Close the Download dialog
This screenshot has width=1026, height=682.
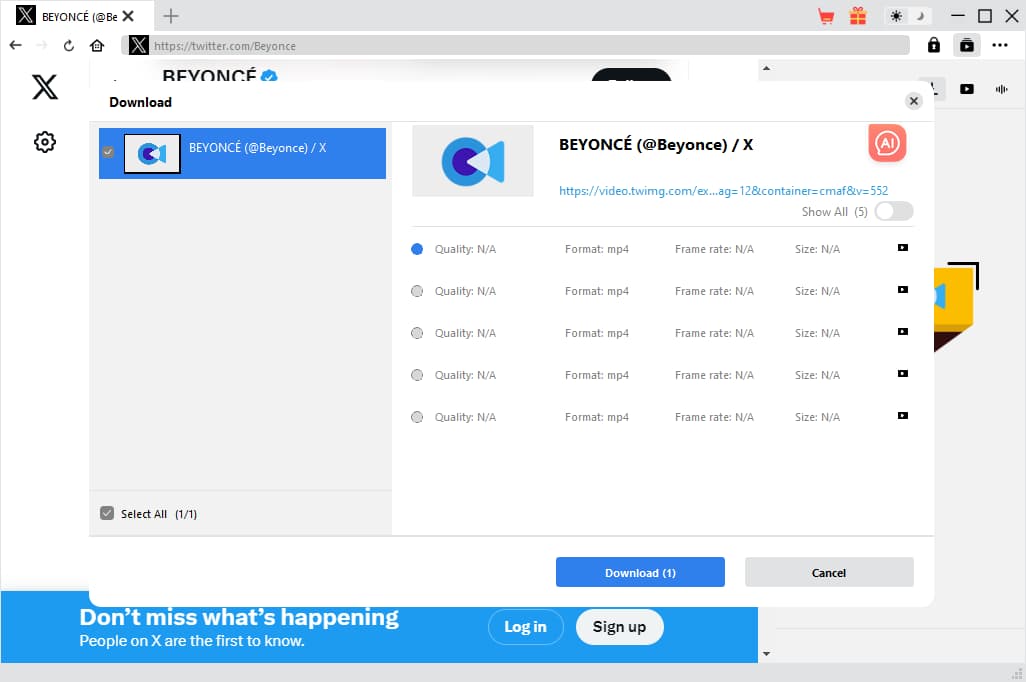point(913,101)
